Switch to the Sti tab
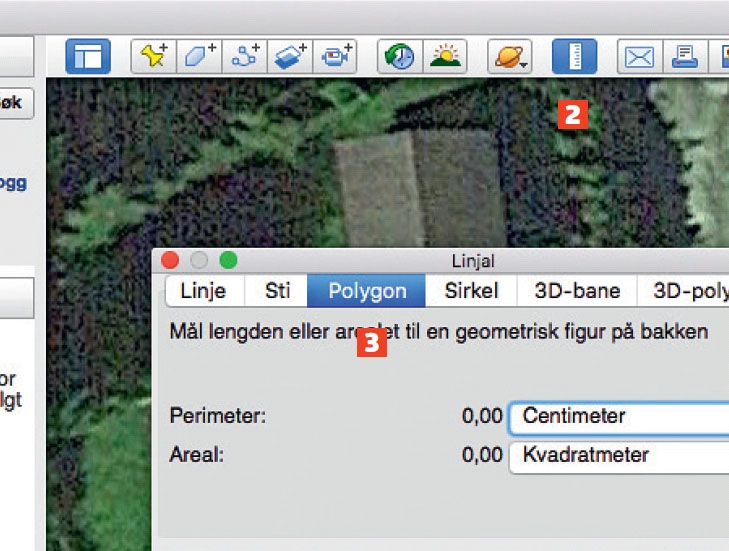Screen dimensions: 729x551 pyautogui.click(x=276, y=291)
